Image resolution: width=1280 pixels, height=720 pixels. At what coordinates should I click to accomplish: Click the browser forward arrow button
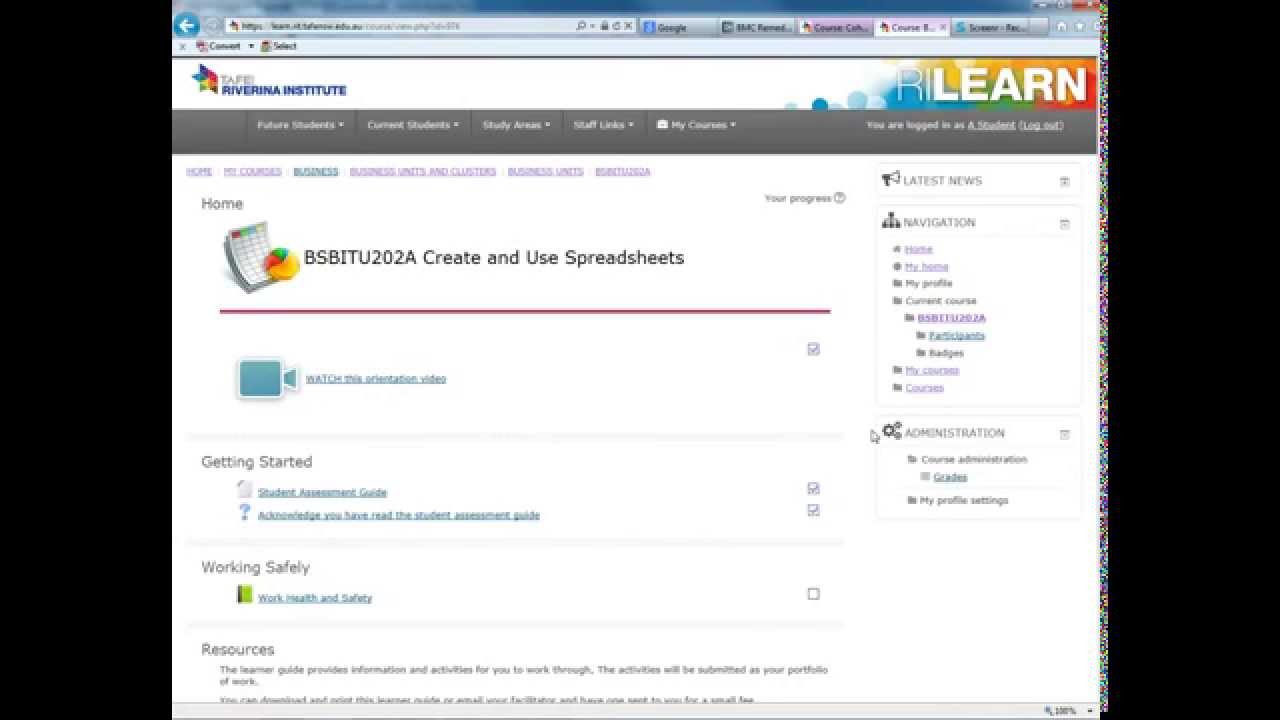coord(212,26)
